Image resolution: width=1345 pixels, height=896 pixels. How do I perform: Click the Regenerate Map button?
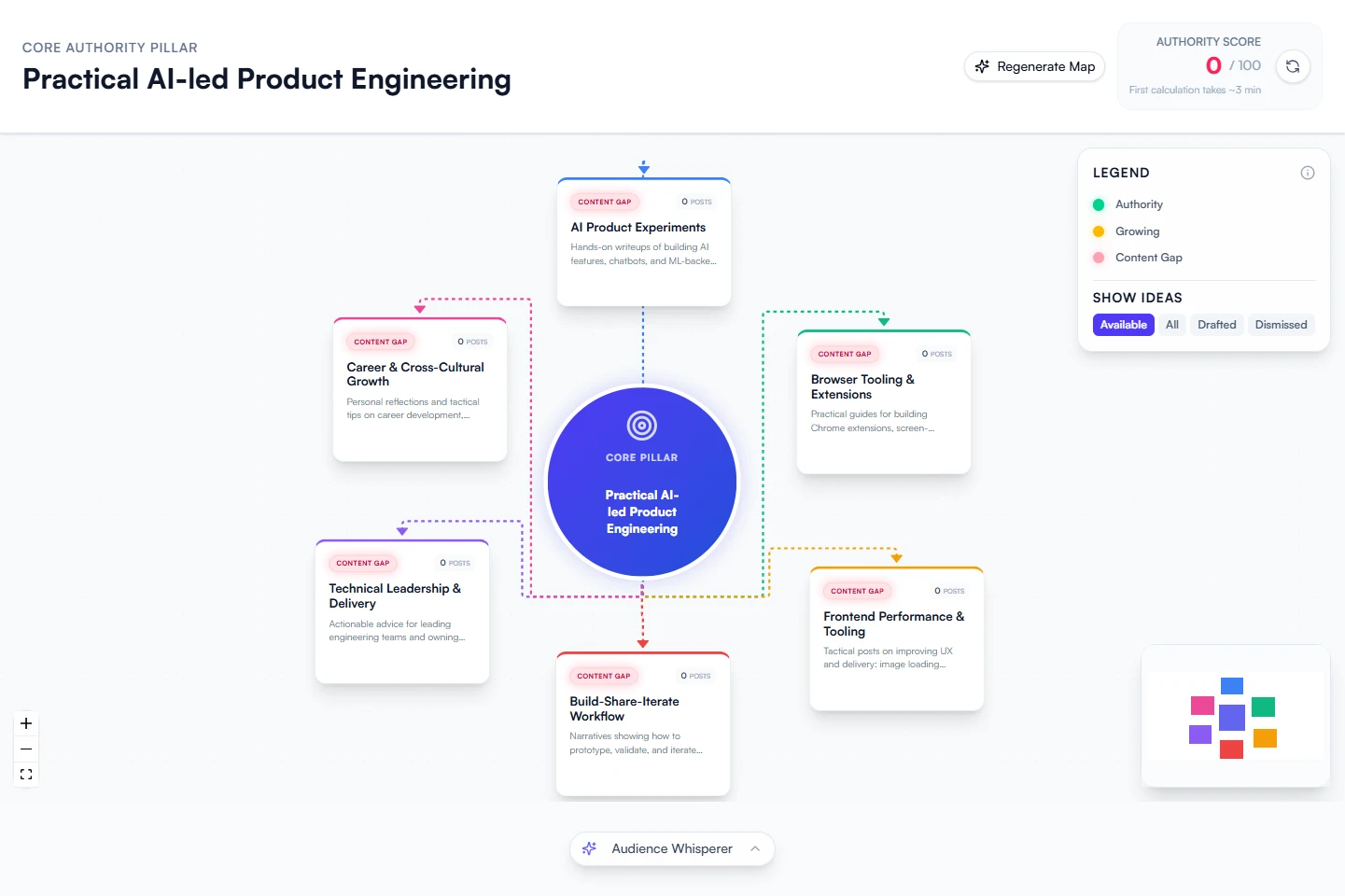[1034, 66]
